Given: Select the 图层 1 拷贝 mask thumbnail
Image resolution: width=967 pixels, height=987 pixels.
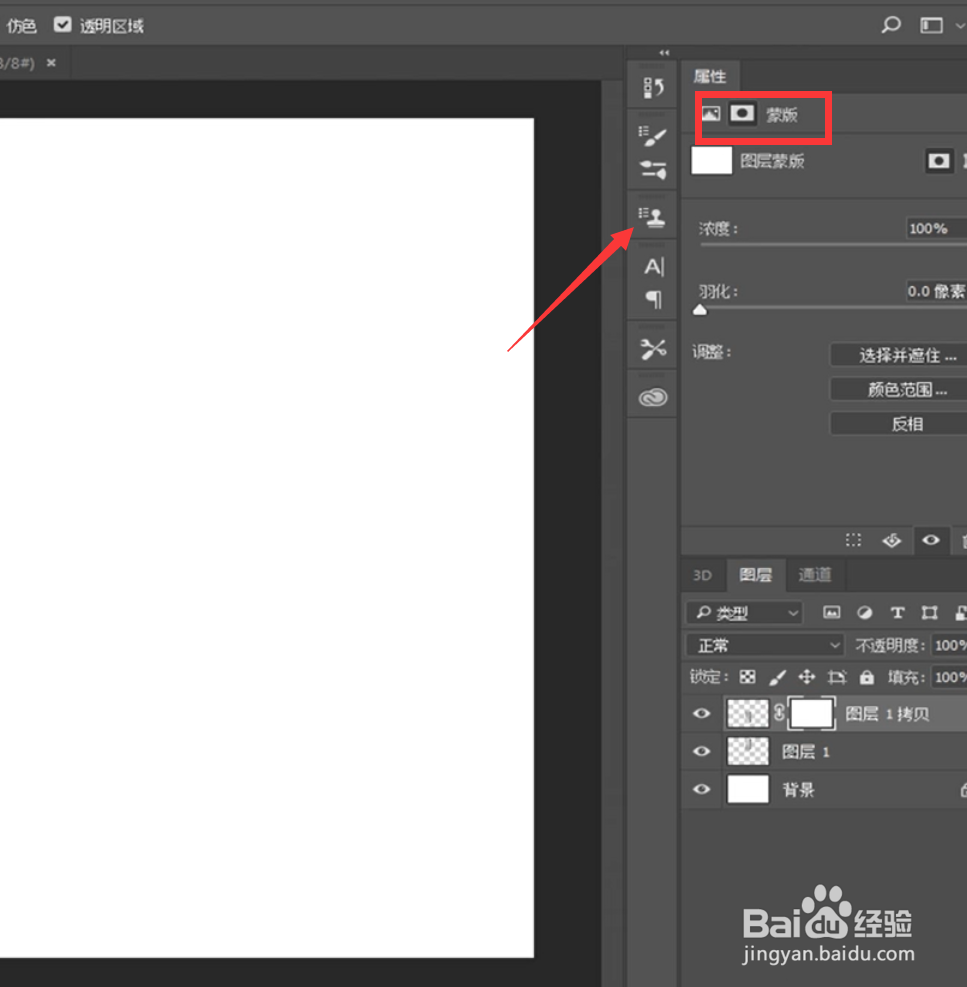Looking at the screenshot, I should tap(811, 713).
